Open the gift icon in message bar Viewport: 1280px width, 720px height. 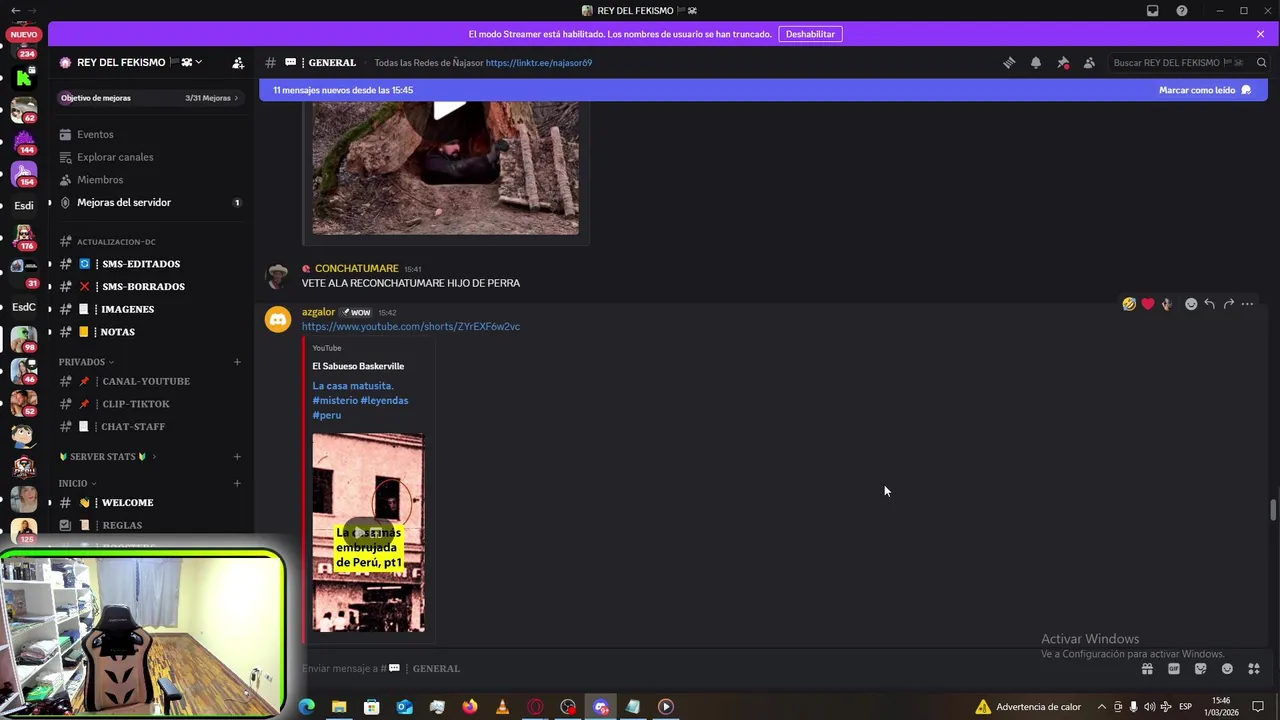click(1147, 669)
